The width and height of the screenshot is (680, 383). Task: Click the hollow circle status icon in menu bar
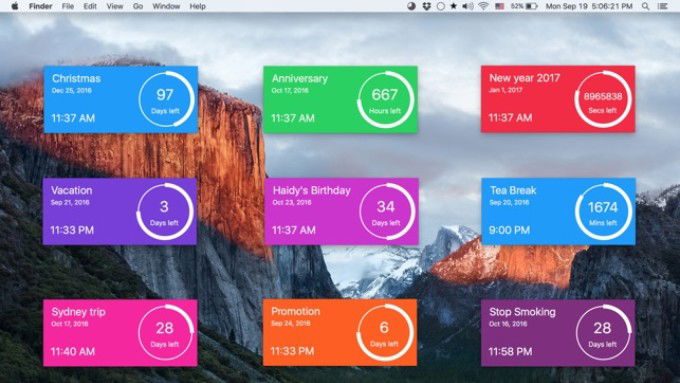coord(441,6)
